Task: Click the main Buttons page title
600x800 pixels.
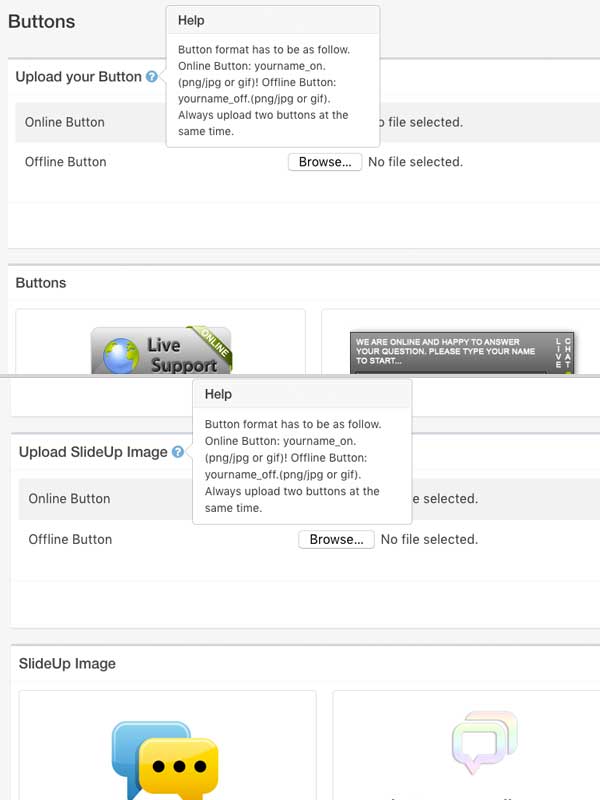Action: click(41, 21)
